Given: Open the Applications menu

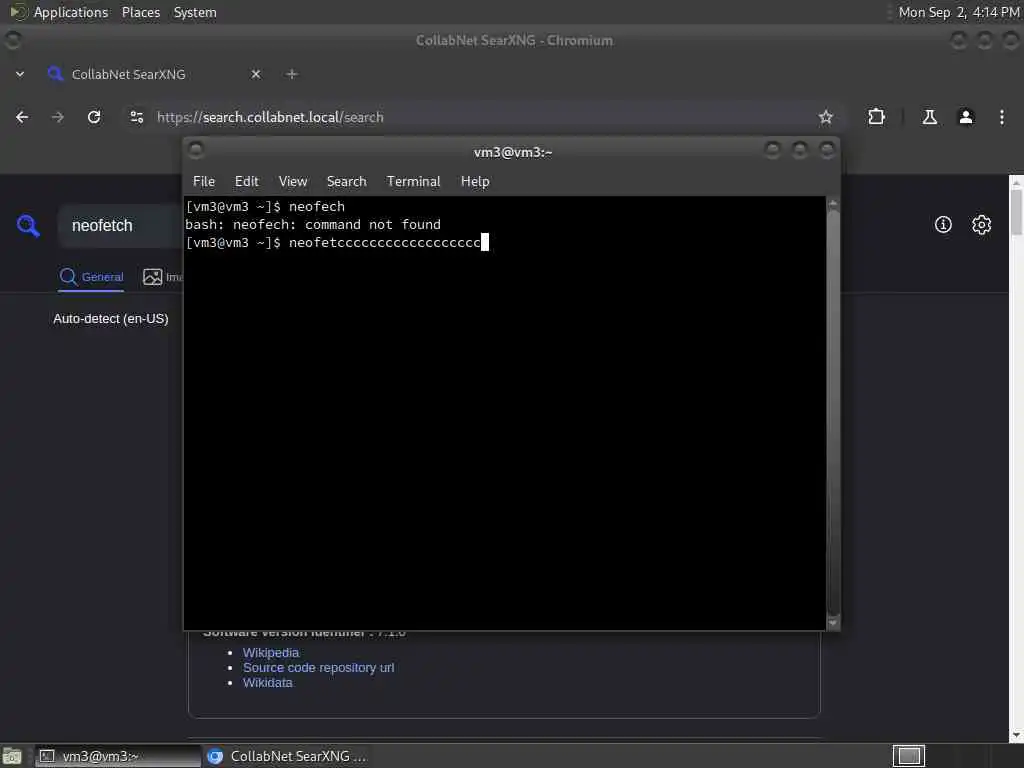Looking at the screenshot, I should (x=71, y=12).
